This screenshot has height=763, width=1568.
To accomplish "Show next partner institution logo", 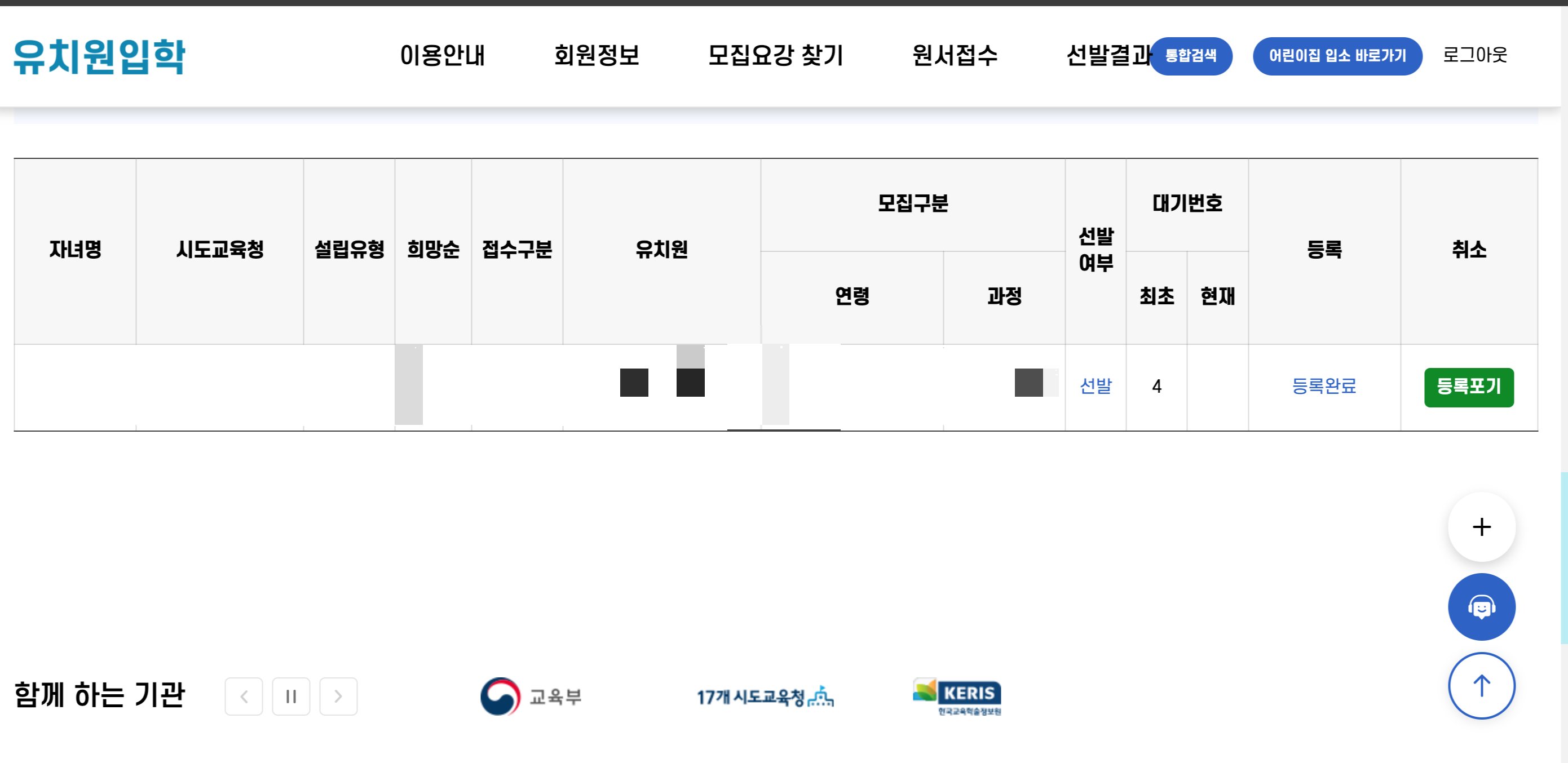I will (338, 696).
